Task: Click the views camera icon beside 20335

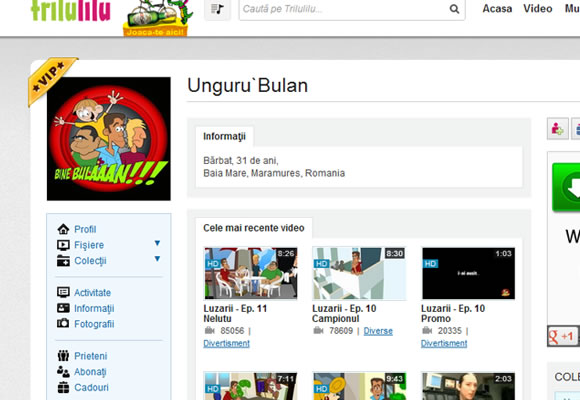Action: (427, 330)
